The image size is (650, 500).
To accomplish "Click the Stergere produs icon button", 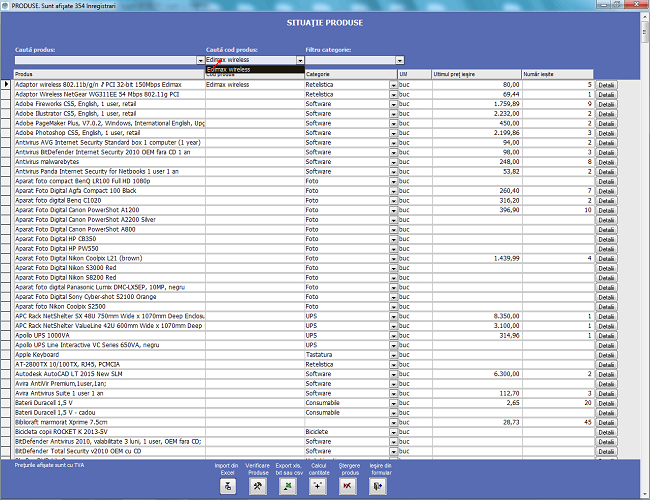I will [x=347, y=486].
